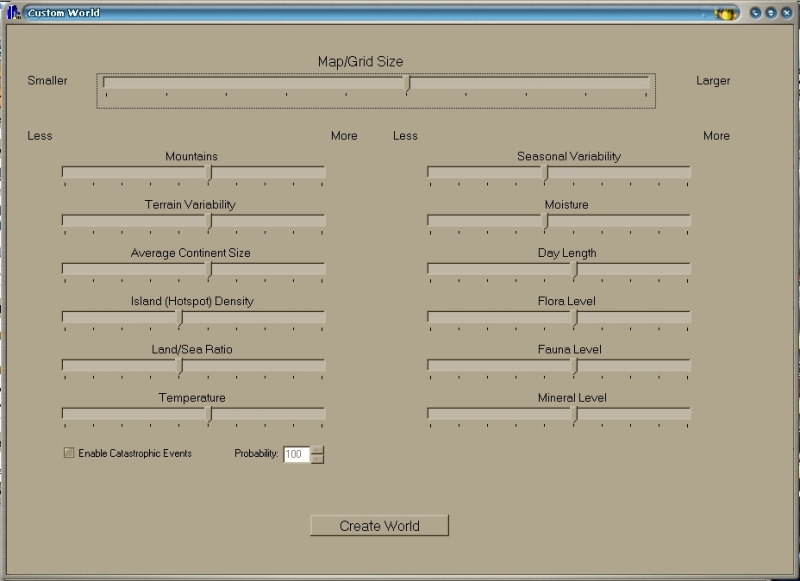Select the Land/Sea Ratio slider thumb

click(180, 366)
